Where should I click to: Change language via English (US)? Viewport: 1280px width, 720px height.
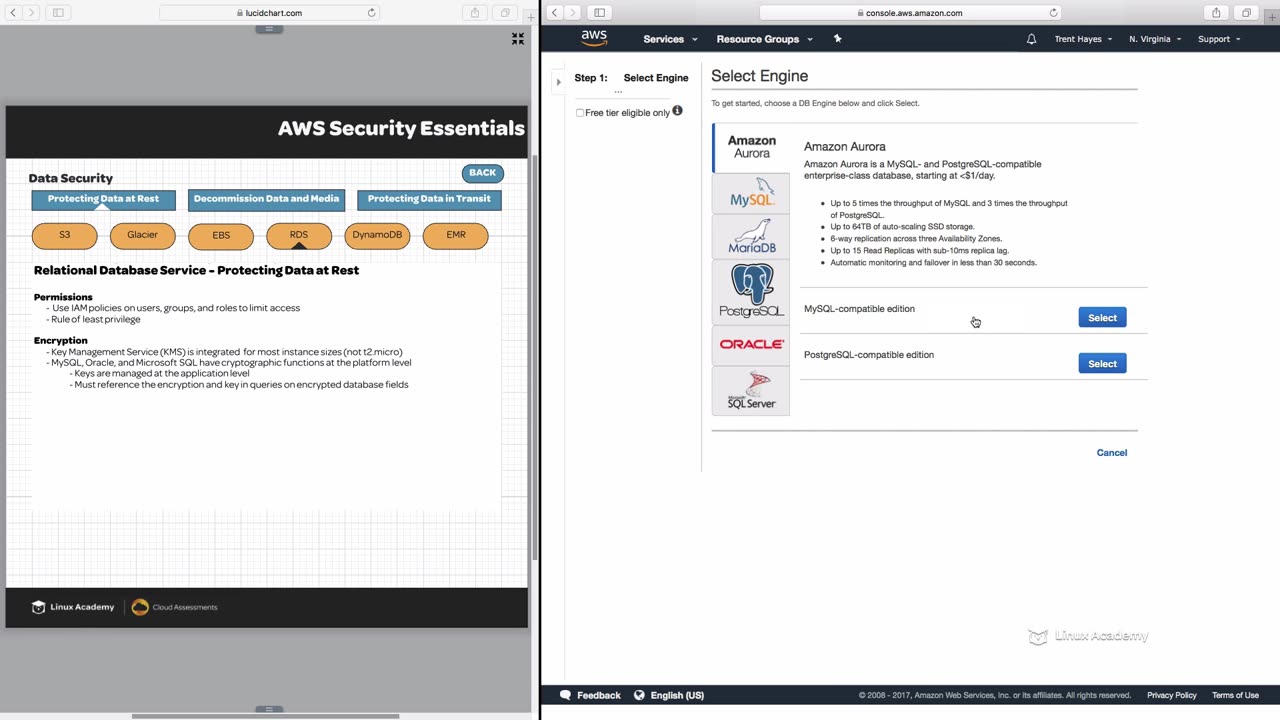pyautogui.click(x=677, y=695)
